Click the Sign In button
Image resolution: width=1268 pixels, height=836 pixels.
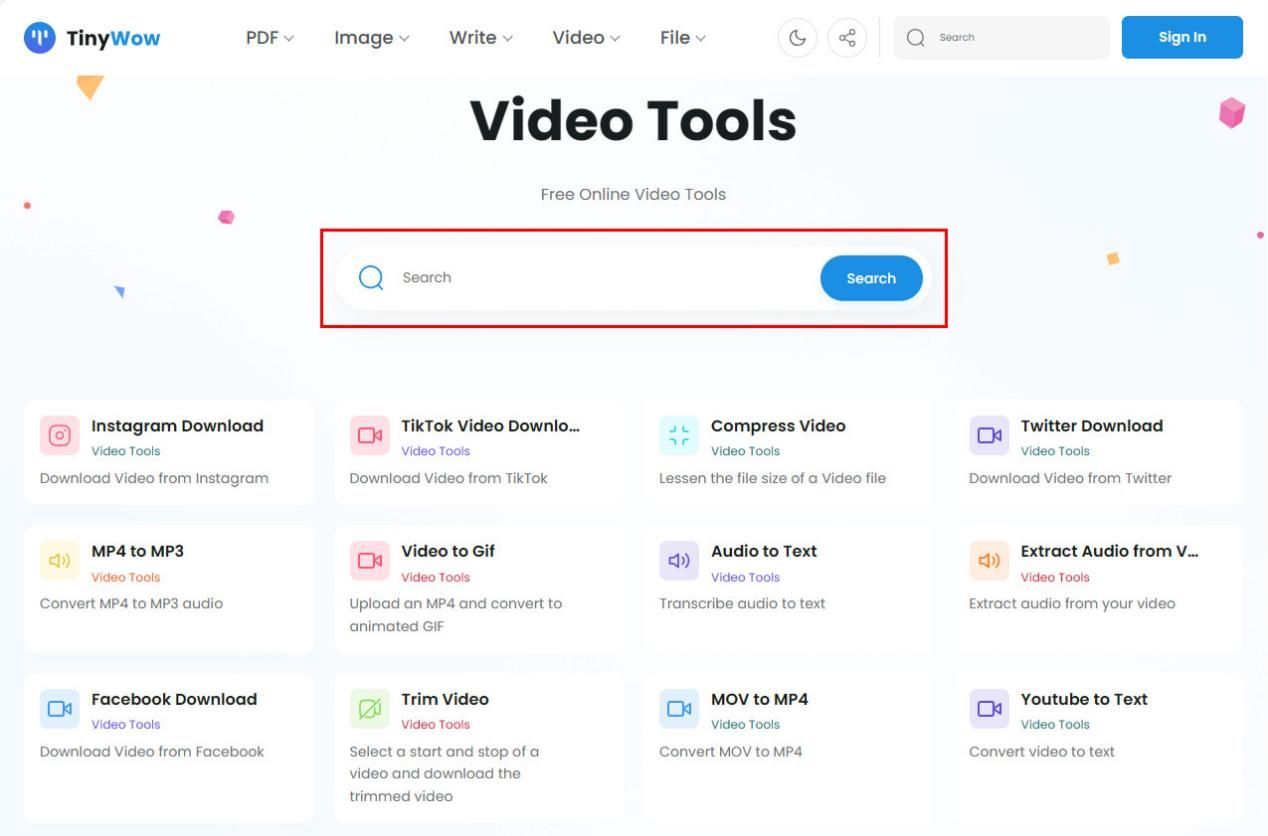tap(1182, 37)
